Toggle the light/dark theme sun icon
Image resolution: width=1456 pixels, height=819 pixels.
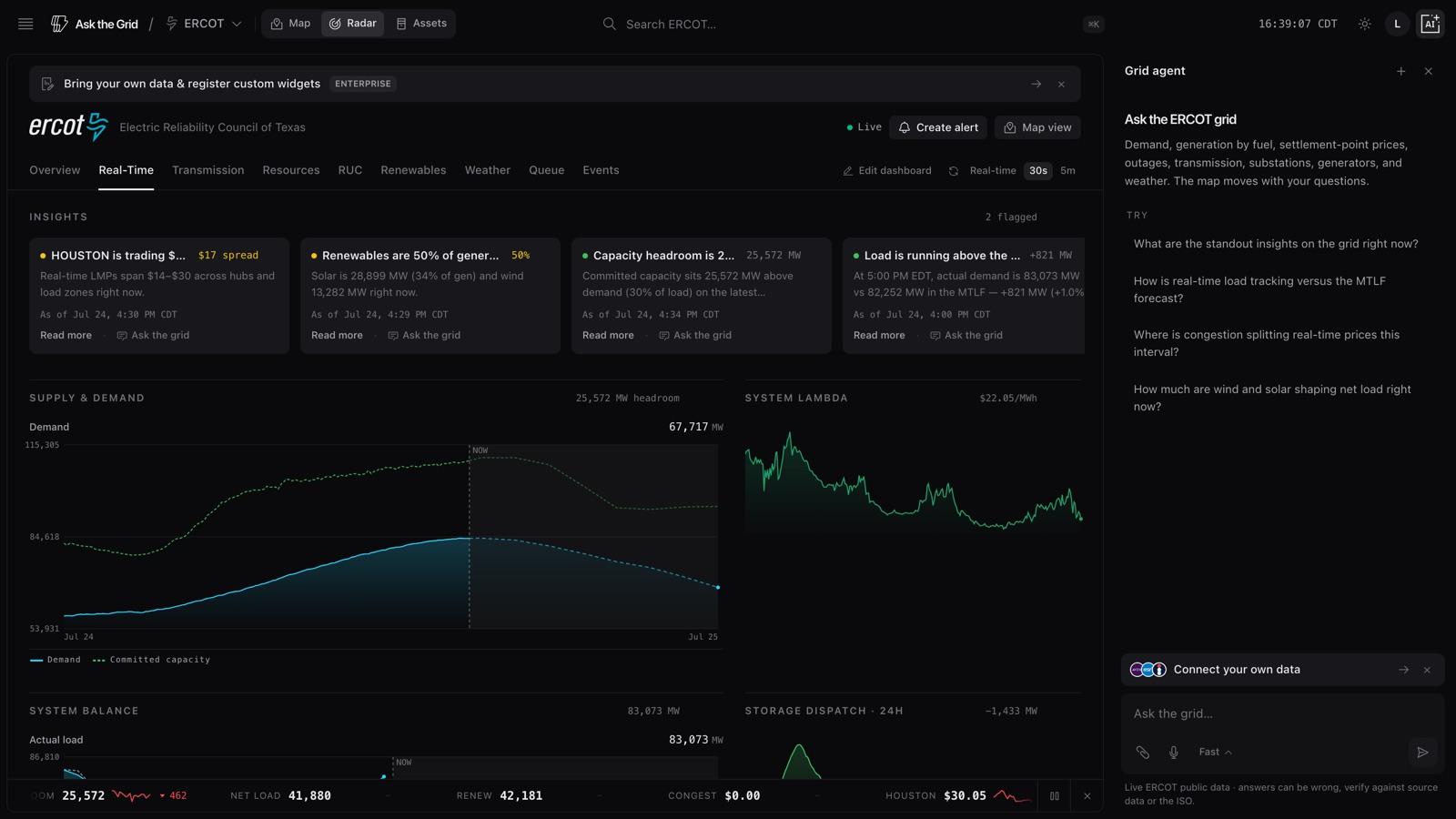click(1364, 24)
